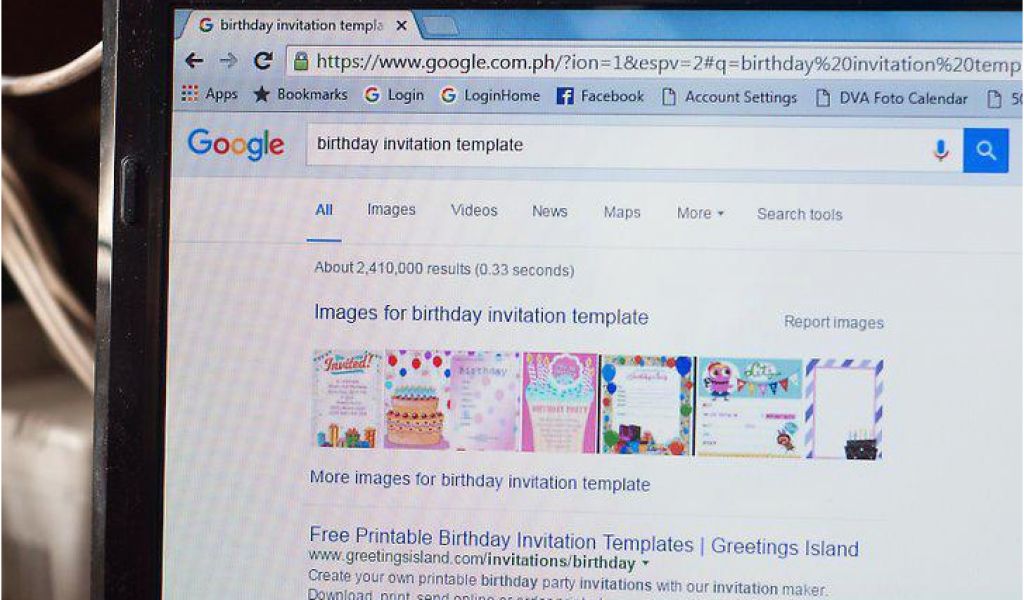This screenshot has width=1024, height=600.
Task: Start voice search with the microphone icon
Action: pyautogui.click(x=940, y=150)
